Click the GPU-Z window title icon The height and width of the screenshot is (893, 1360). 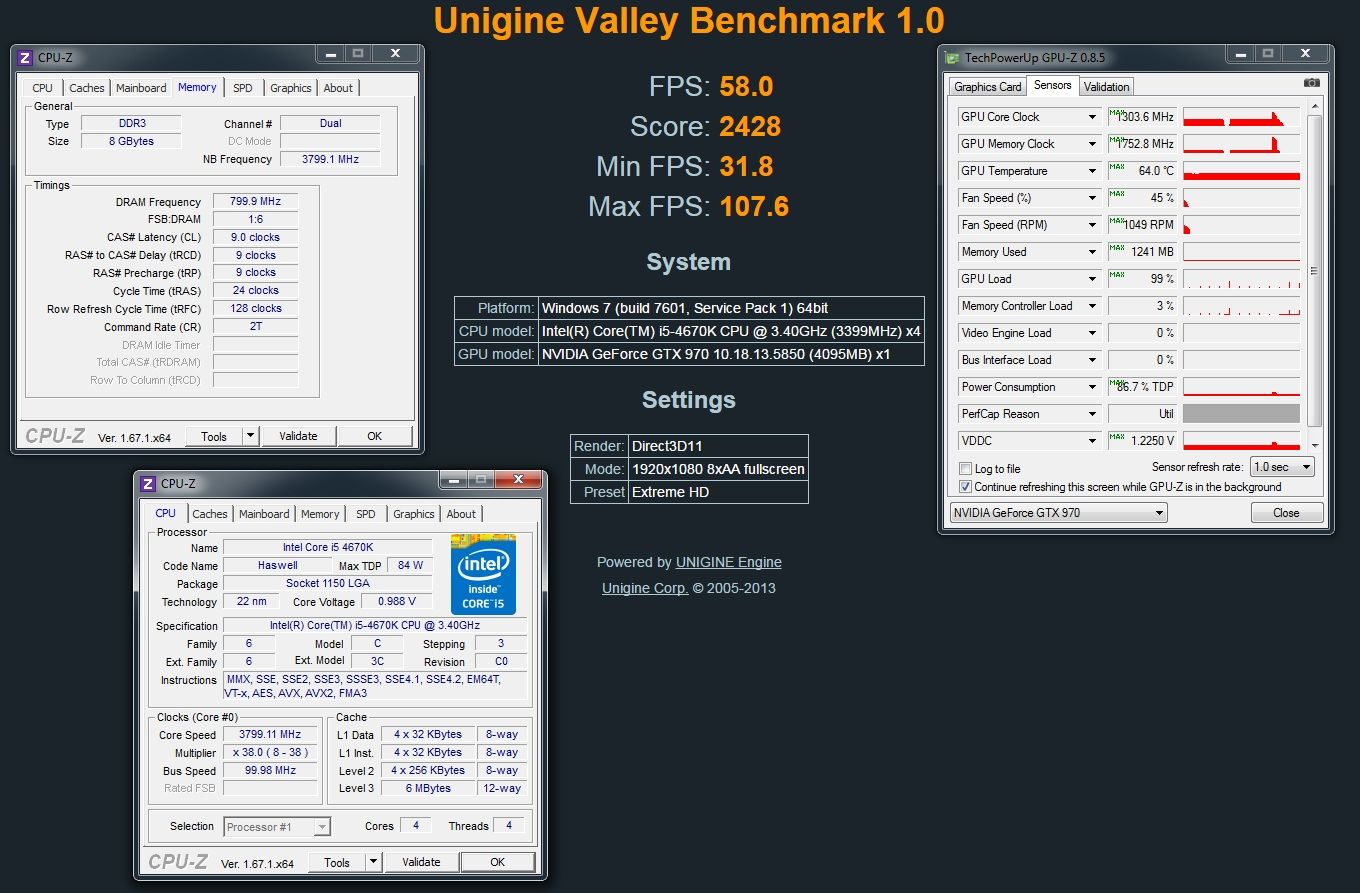[953, 58]
